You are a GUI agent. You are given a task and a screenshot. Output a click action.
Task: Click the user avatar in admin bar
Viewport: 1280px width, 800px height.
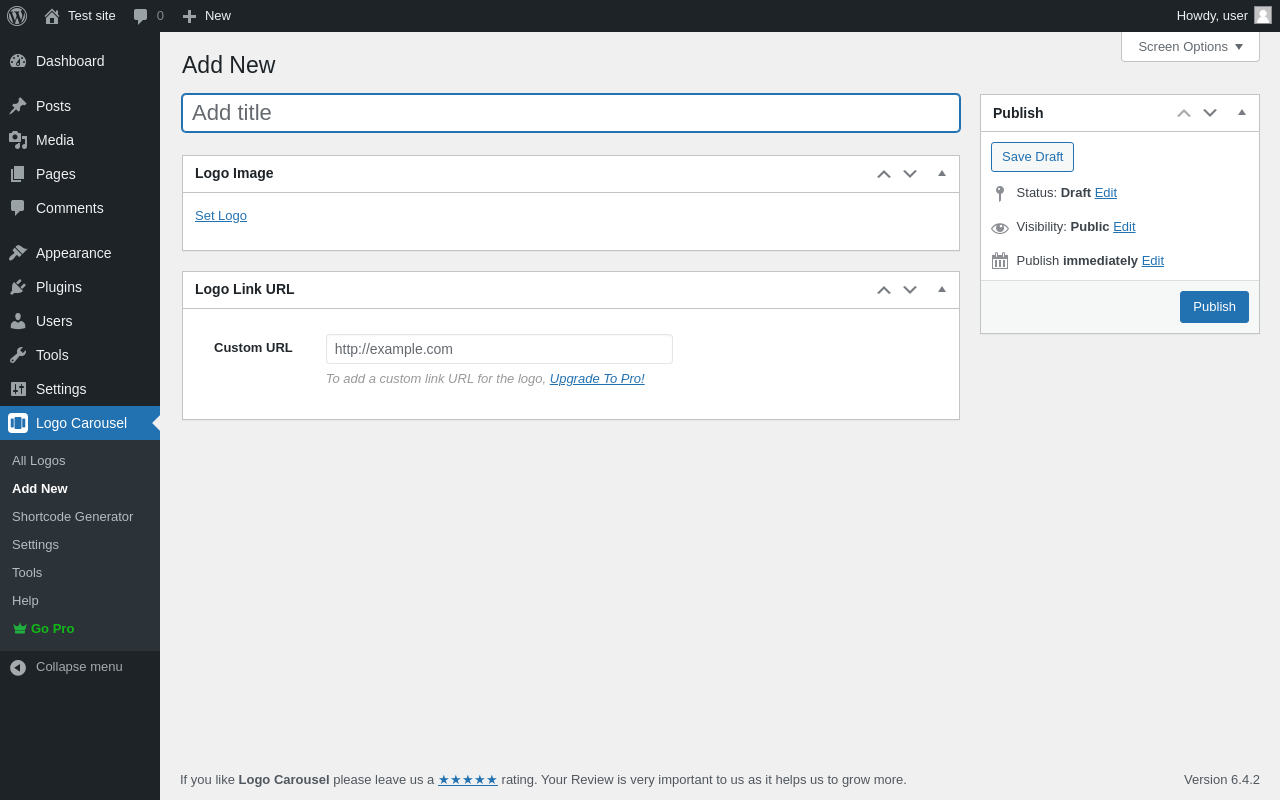pos(1263,15)
